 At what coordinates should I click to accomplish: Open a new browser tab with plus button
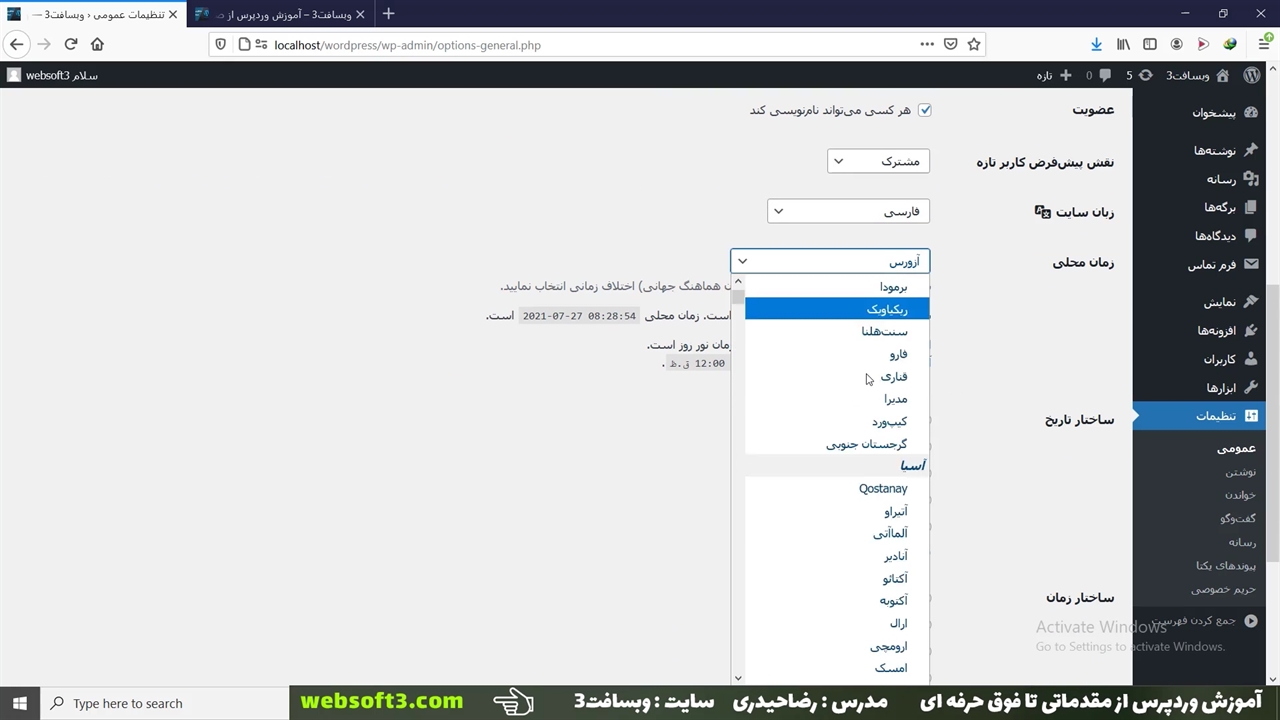click(389, 13)
